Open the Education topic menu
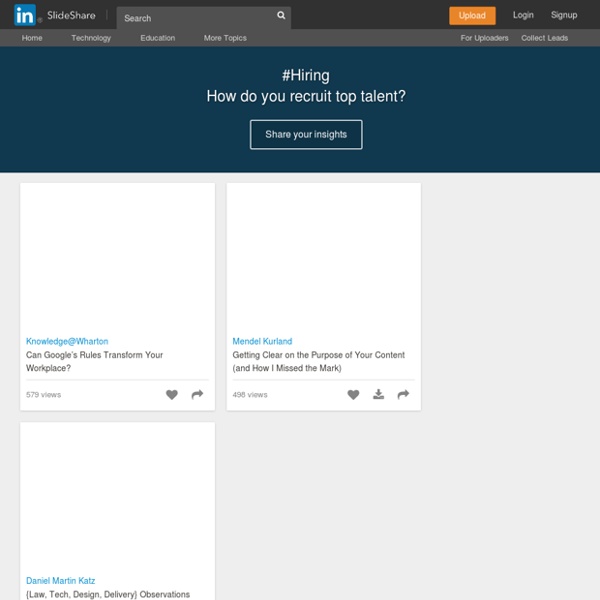Image resolution: width=600 pixels, height=600 pixels. 158,38
